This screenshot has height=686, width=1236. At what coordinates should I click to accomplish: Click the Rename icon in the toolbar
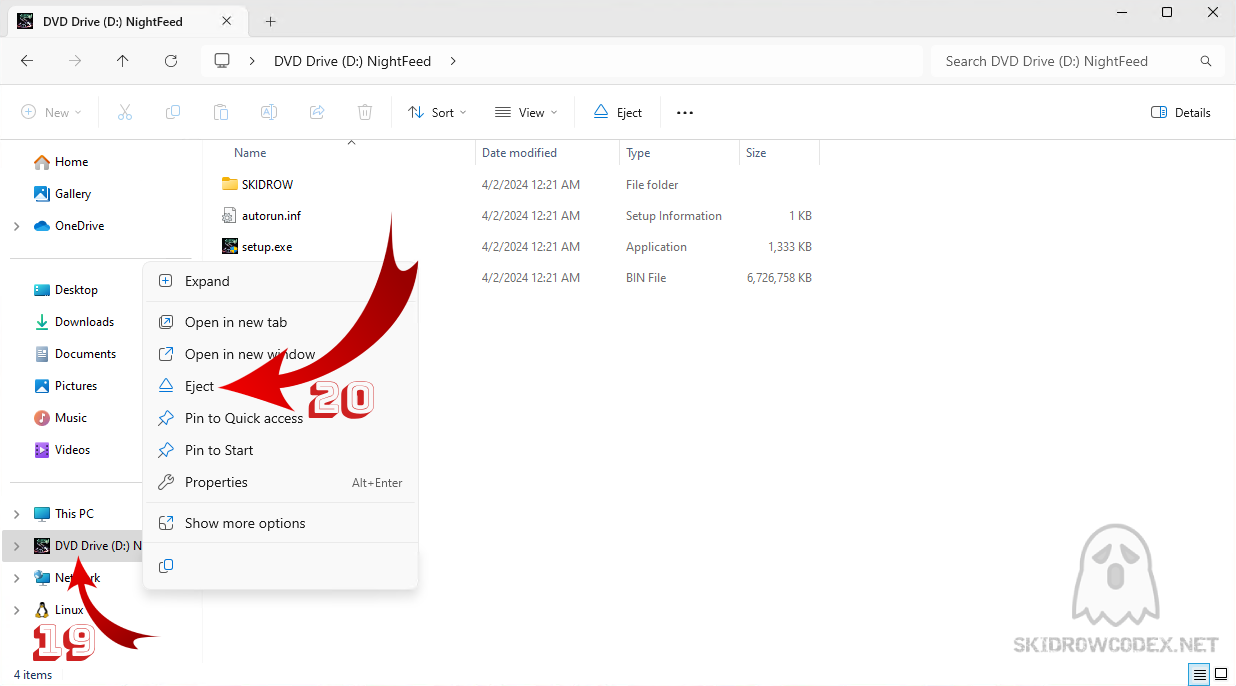pyautogui.click(x=269, y=113)
